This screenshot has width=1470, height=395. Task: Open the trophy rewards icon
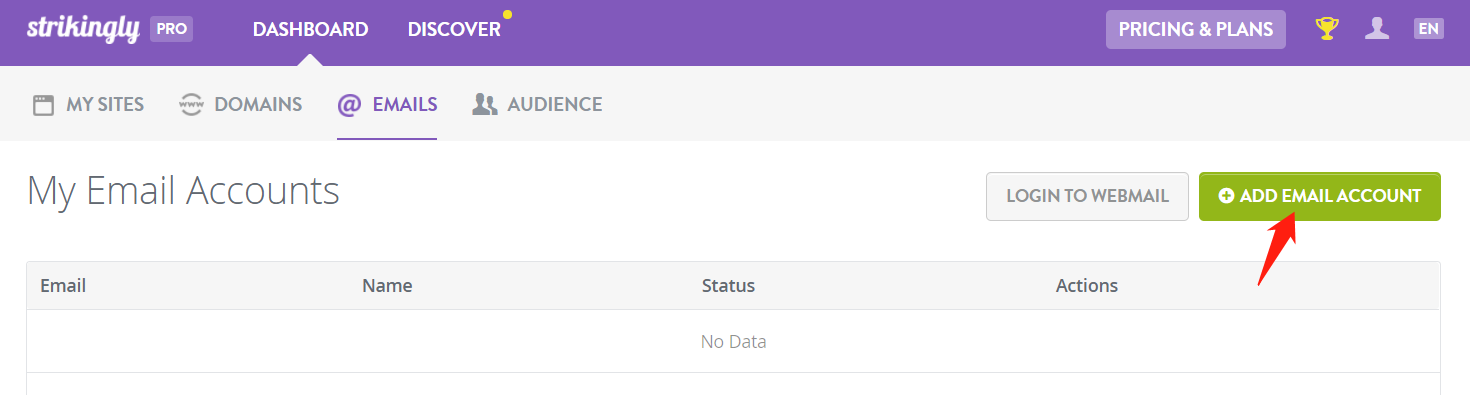(1327, 29)
